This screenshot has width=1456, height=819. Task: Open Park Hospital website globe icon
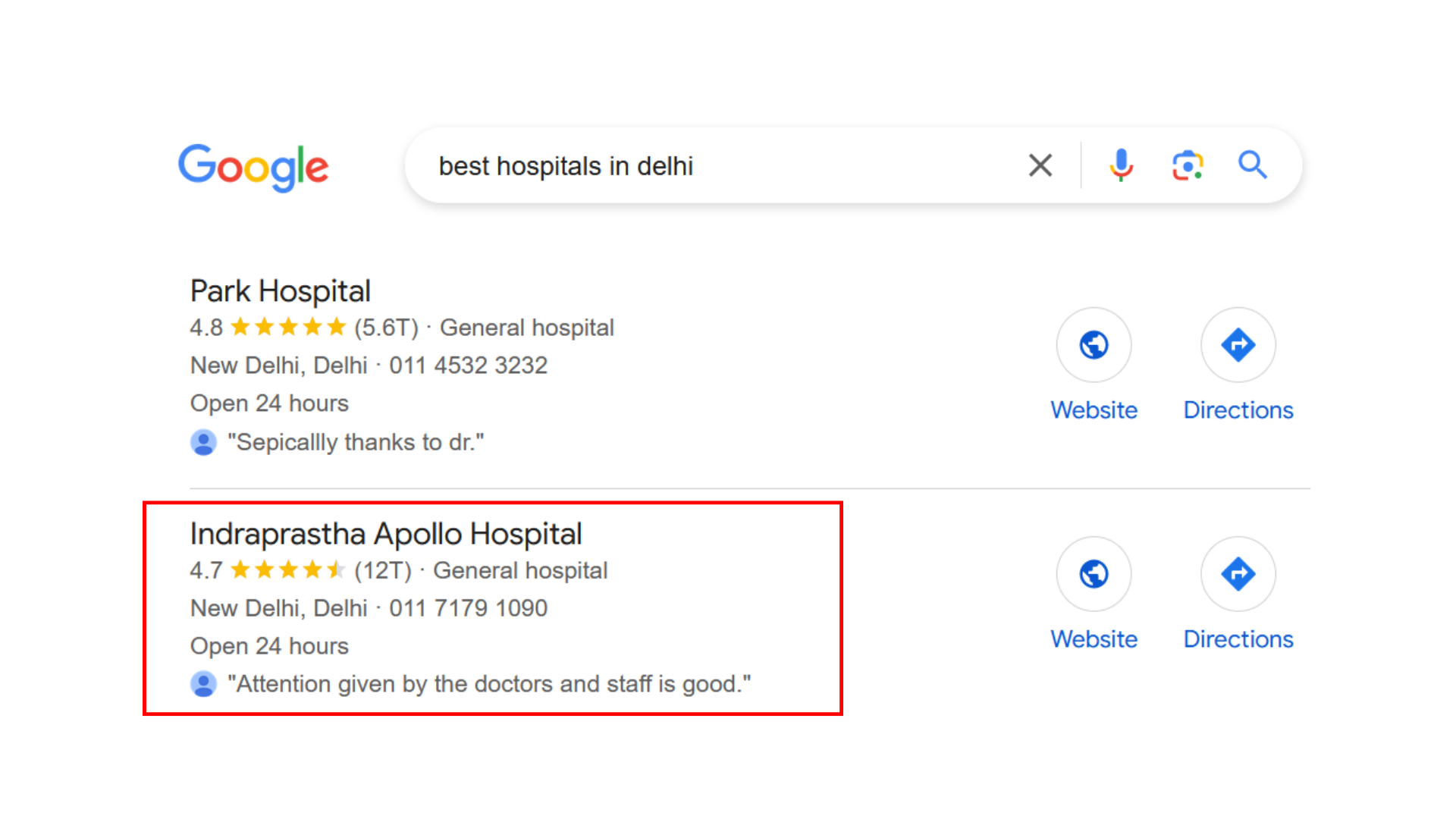click(x=1094, y=345)
